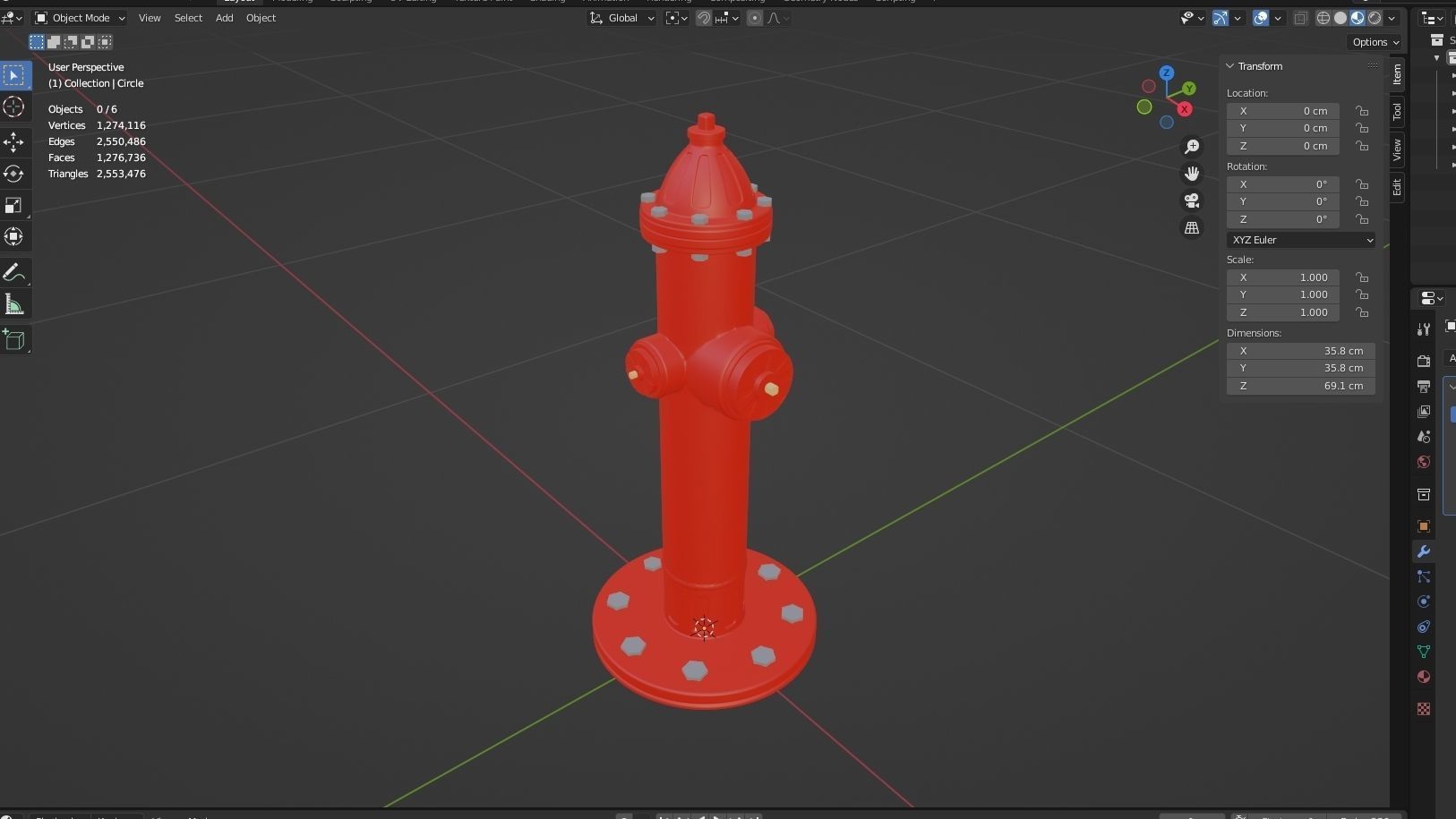The image size is (1456, 819).
Task: Switch to wireframe viewport shading
Action: click(1323, 18)
